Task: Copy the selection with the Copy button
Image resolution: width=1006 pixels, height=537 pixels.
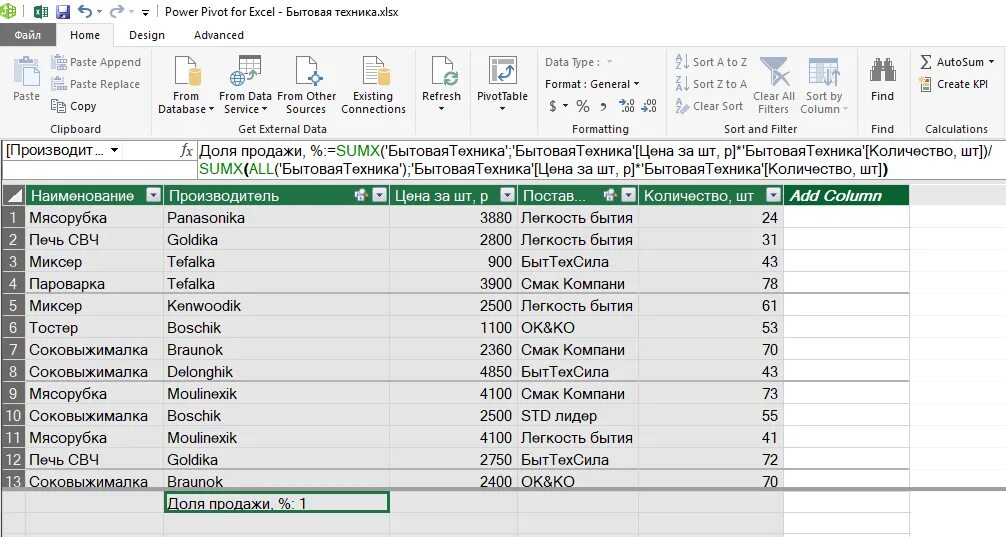Action: click(x=74, y=106)
